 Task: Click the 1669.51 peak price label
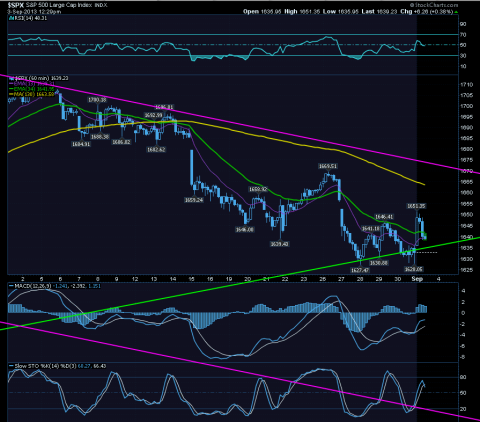click(x=328, y=166)
